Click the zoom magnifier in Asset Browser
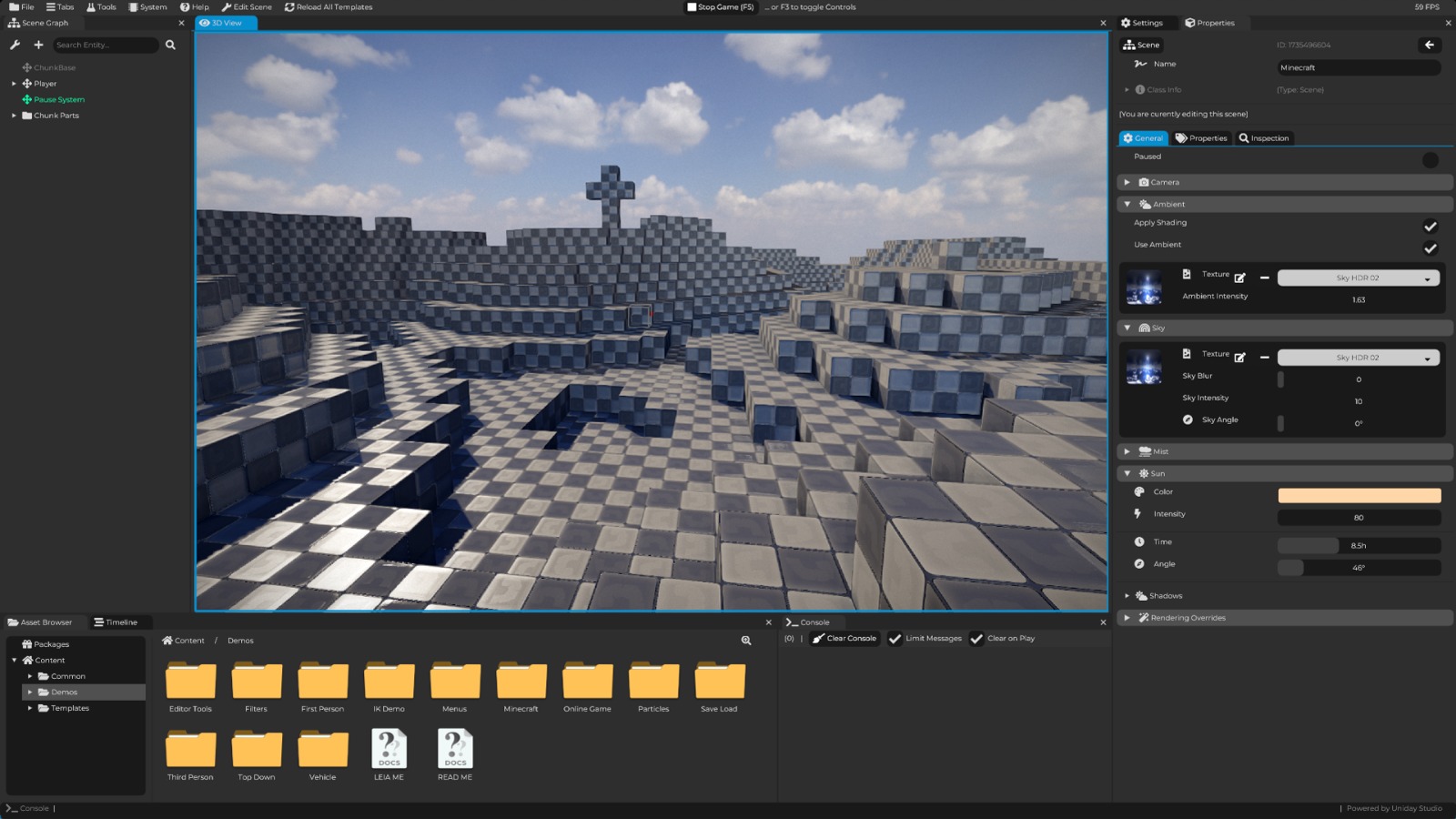Viewport: 1456px width, 819px height. [746, 641]
